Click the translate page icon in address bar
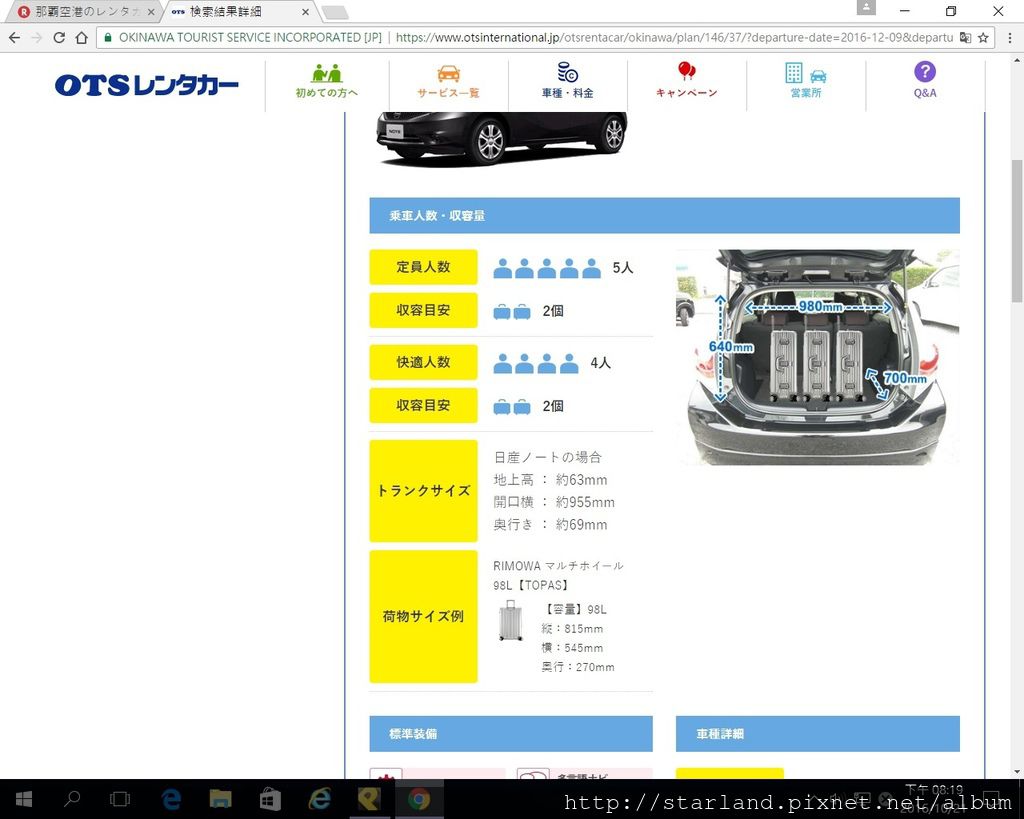Viewport: 1024px width, 819px height. click(965, 38)
